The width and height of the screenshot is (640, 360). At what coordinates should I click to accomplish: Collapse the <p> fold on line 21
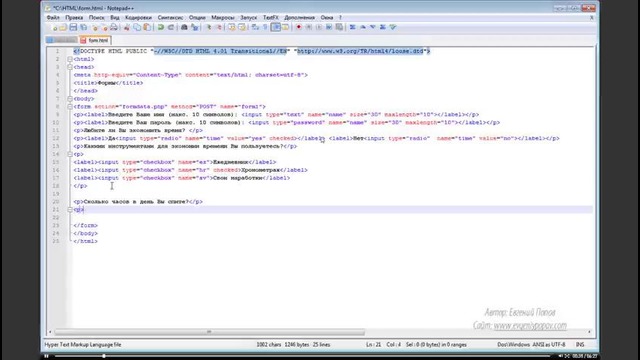click(x=70, y=210)
